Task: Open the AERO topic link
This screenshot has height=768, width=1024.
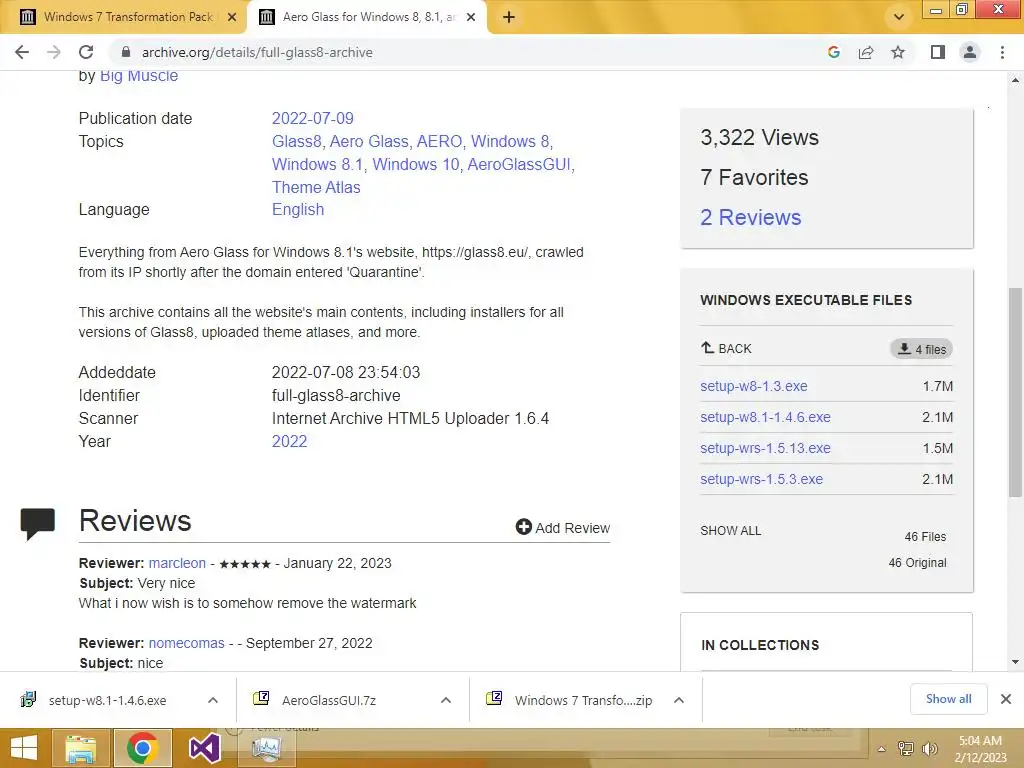Action: pos(439,141)
